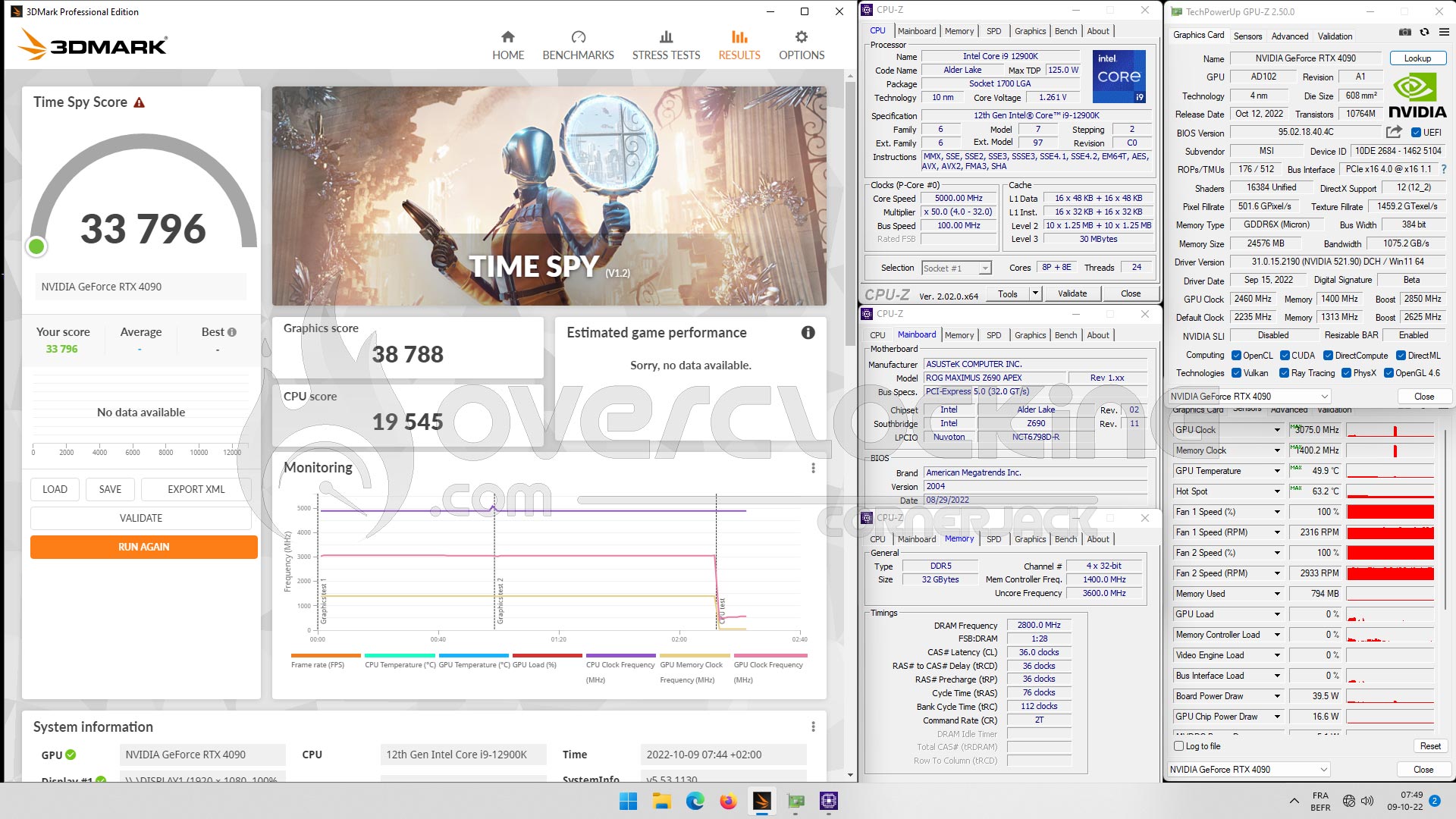Open the Socket #1 selection dropdown in CPU-Z

click(x=957, y=268)
